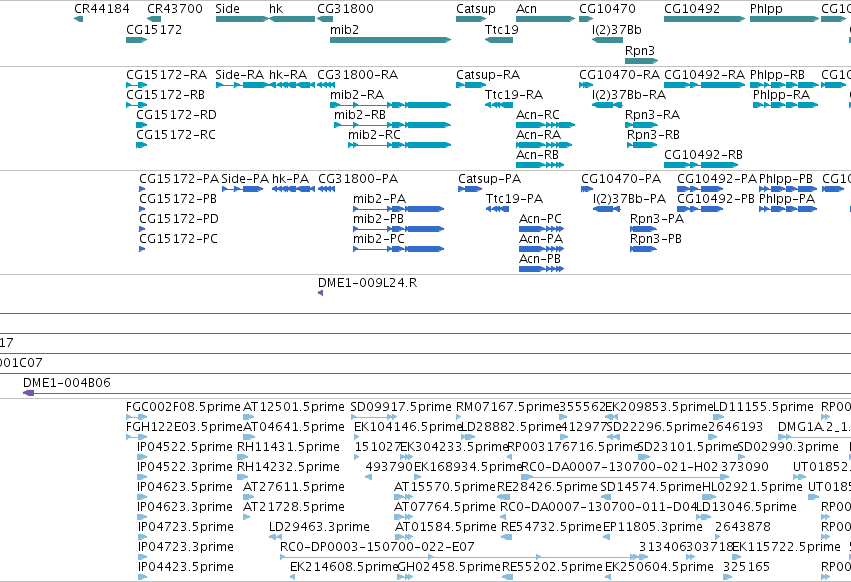This screenshot has height=582, width=851.
Task: Click the CG10492 gene bar glyph
Action: point(704,19)
